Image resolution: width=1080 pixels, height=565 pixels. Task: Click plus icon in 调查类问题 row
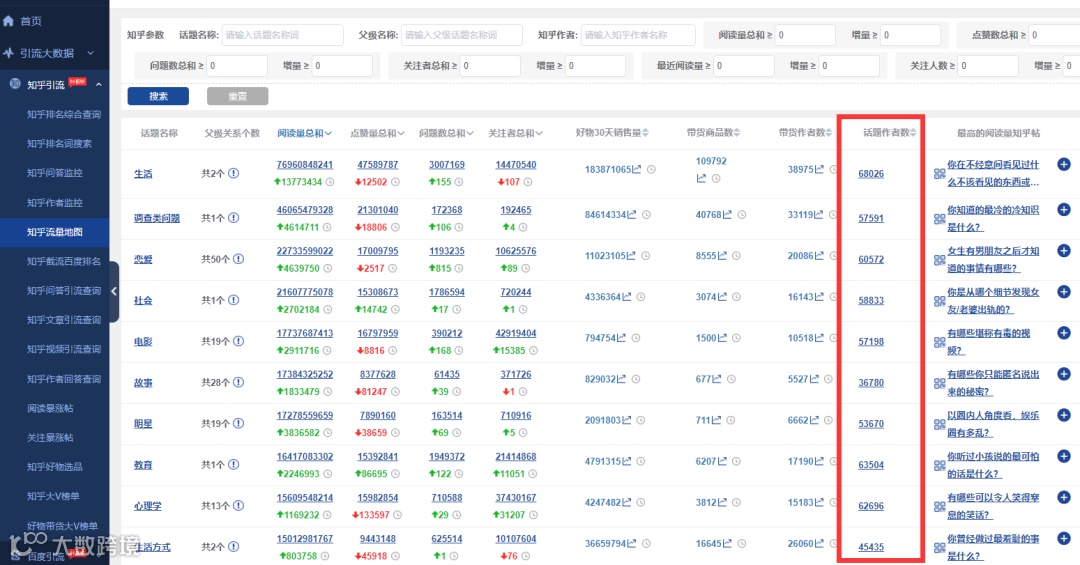pos(1064,209)
